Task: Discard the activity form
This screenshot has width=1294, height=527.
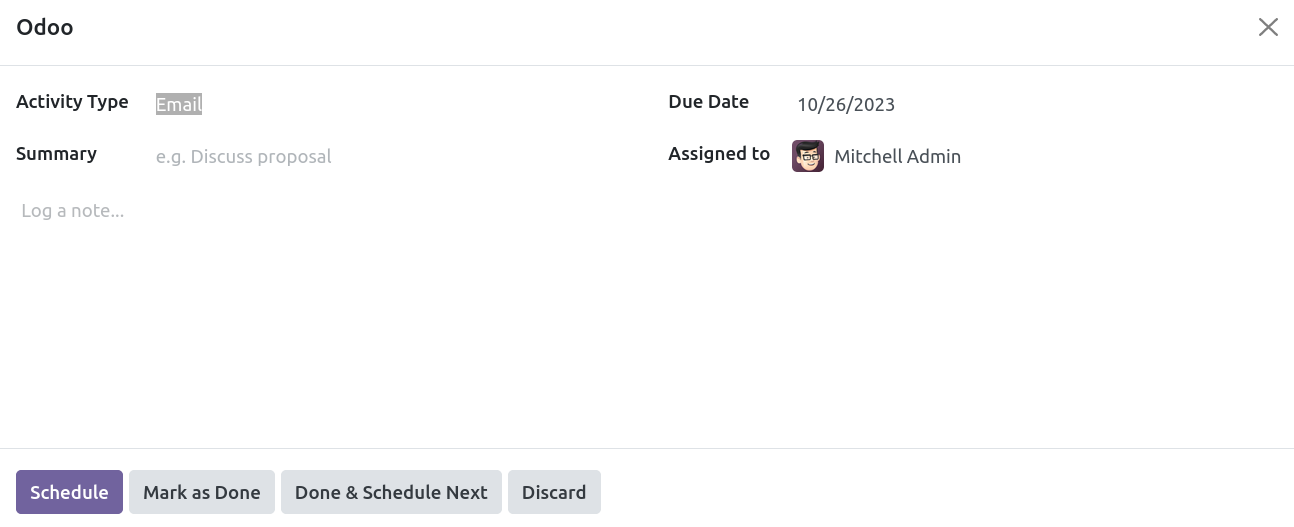Action: click(554, 492)
